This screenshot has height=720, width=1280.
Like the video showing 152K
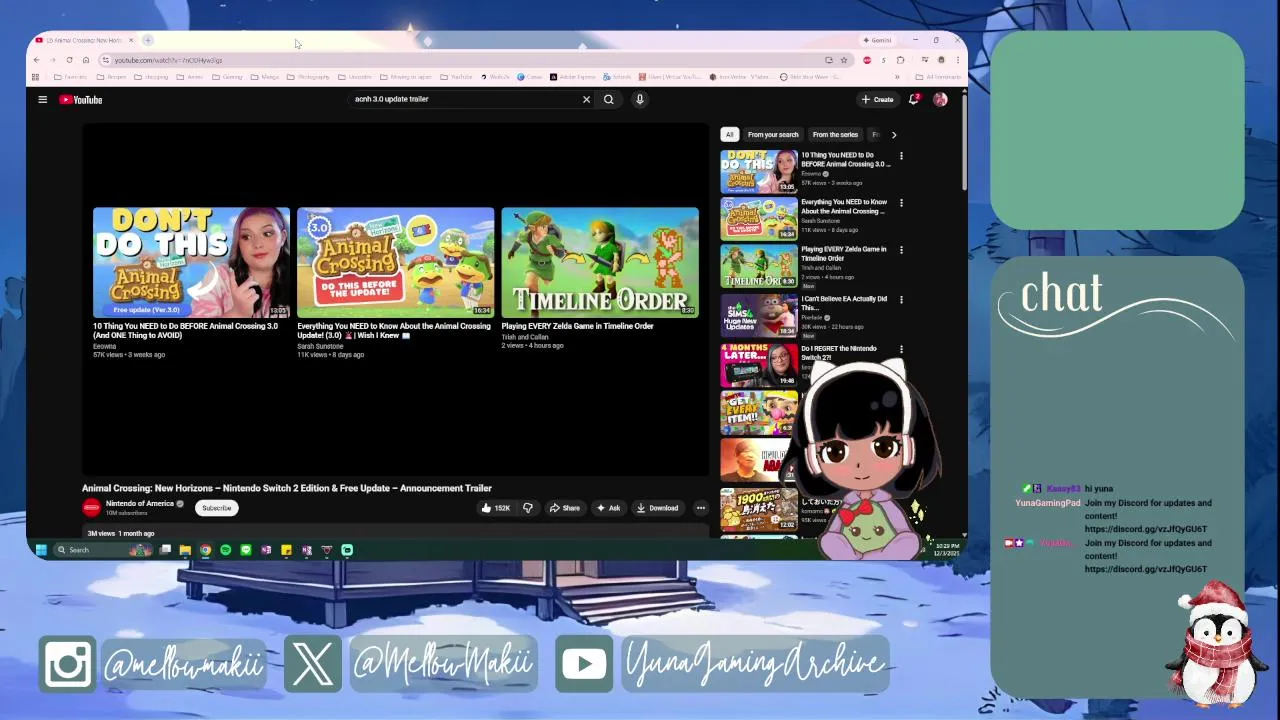click(x=495, y=508)
